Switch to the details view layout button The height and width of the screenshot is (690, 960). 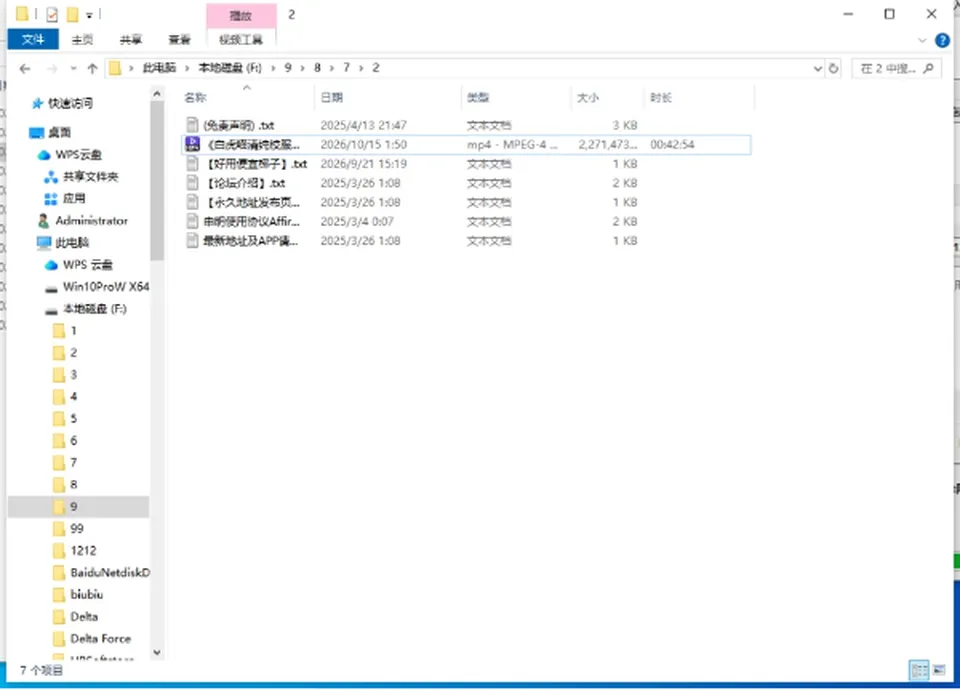point(919,670)
